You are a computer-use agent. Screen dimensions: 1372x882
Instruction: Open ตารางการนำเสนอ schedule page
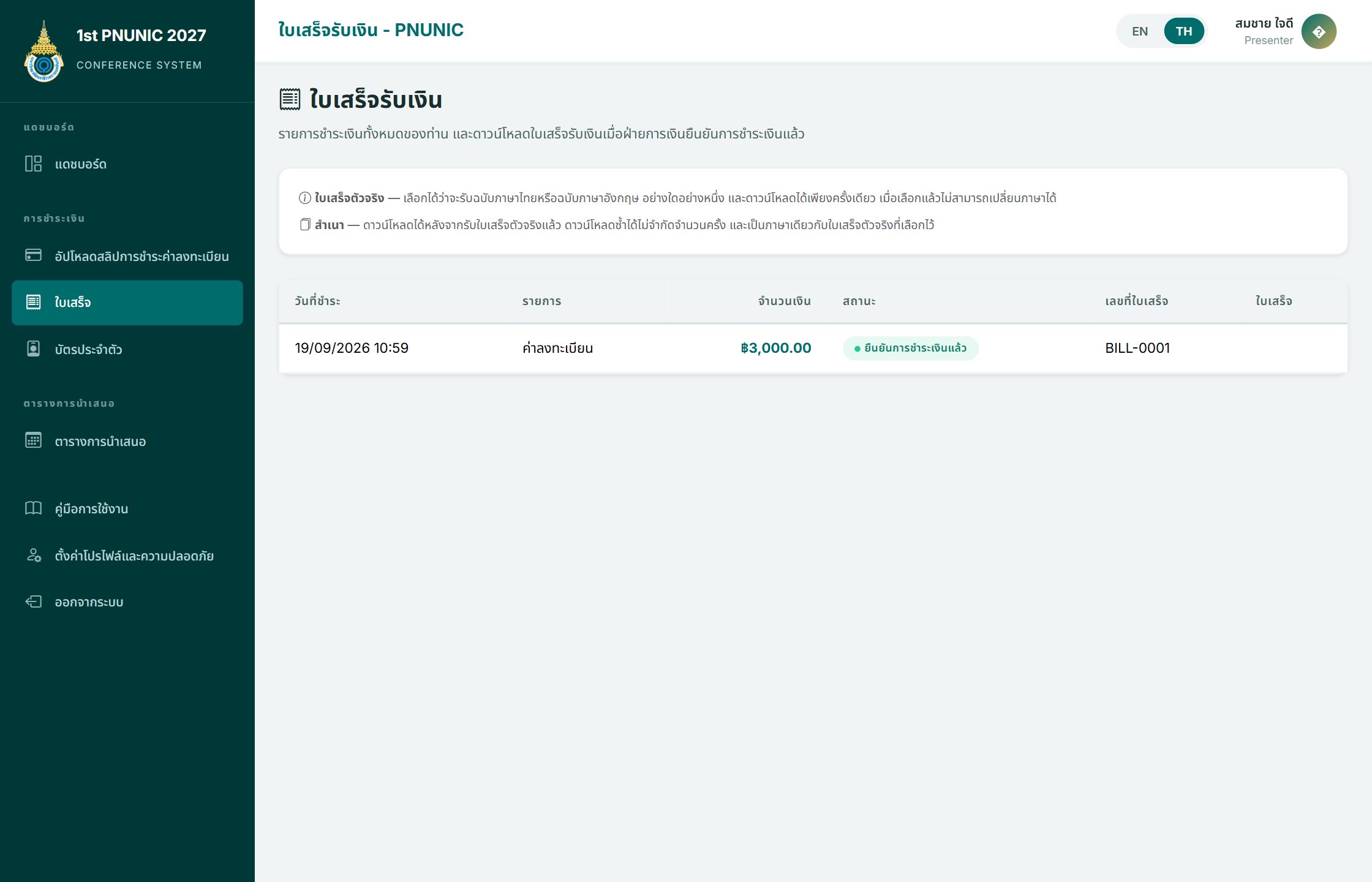(127, 441)
